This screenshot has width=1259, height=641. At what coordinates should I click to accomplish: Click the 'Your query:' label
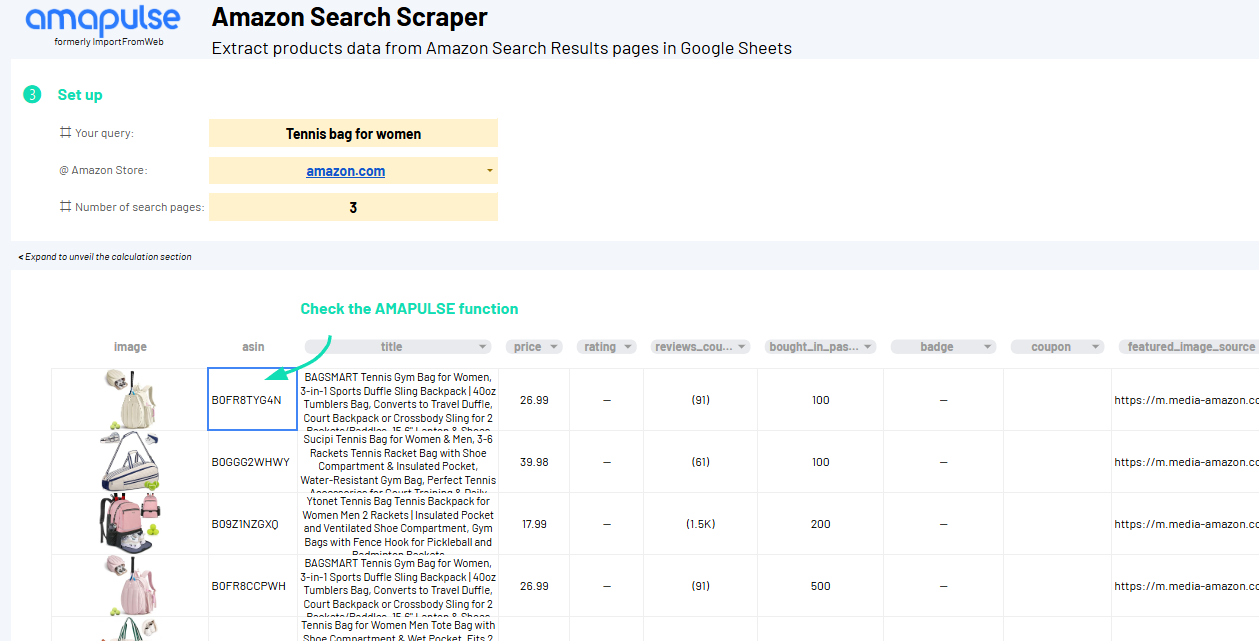click(x=104, y=133)
